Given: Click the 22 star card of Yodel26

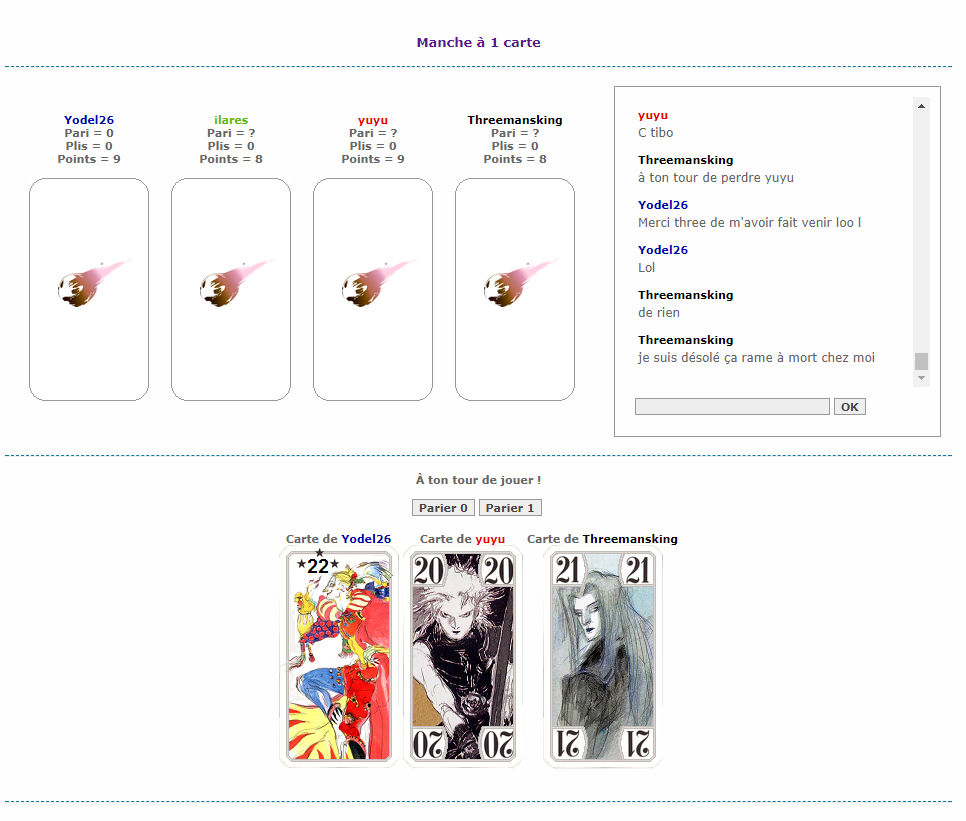Looking at the screenshot, I should point(339,657).
